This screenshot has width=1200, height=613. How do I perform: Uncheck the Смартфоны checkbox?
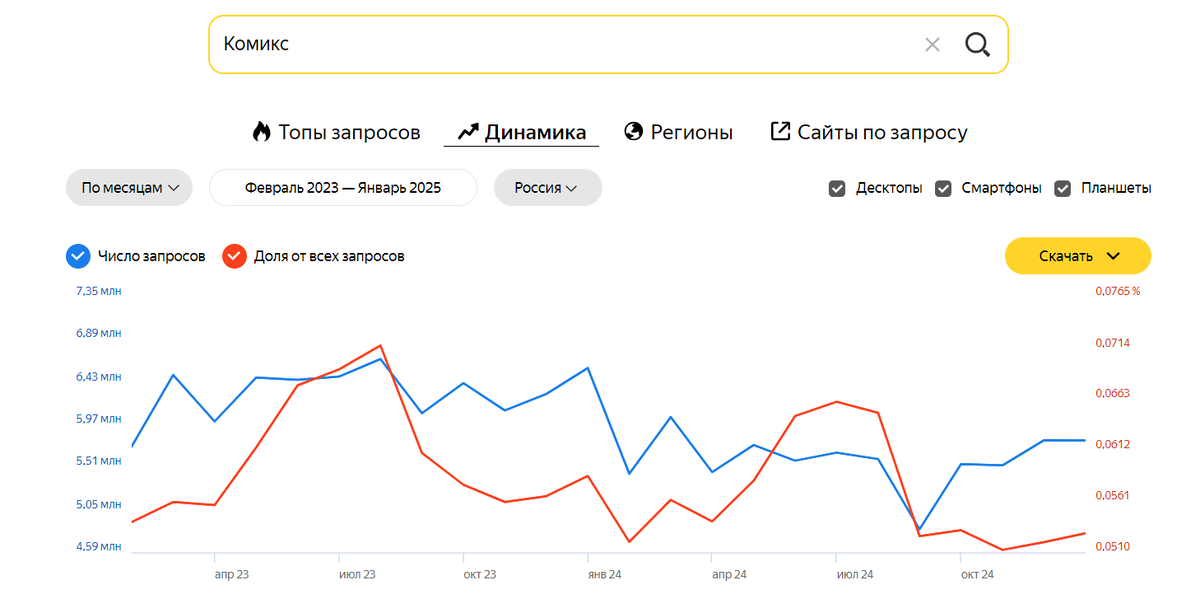(943, 188)
